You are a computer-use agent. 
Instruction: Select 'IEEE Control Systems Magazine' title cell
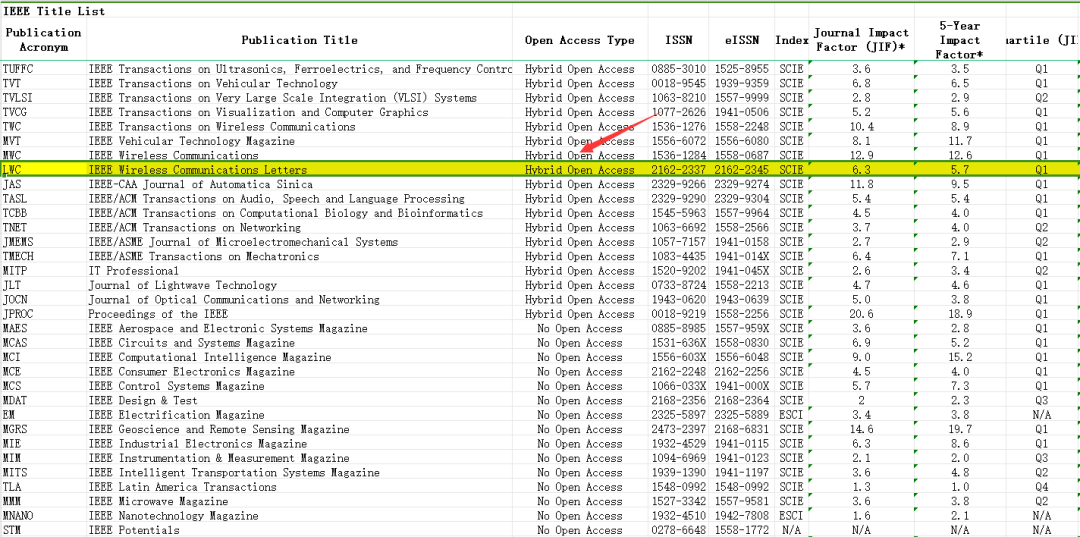[x=299, y=386]
